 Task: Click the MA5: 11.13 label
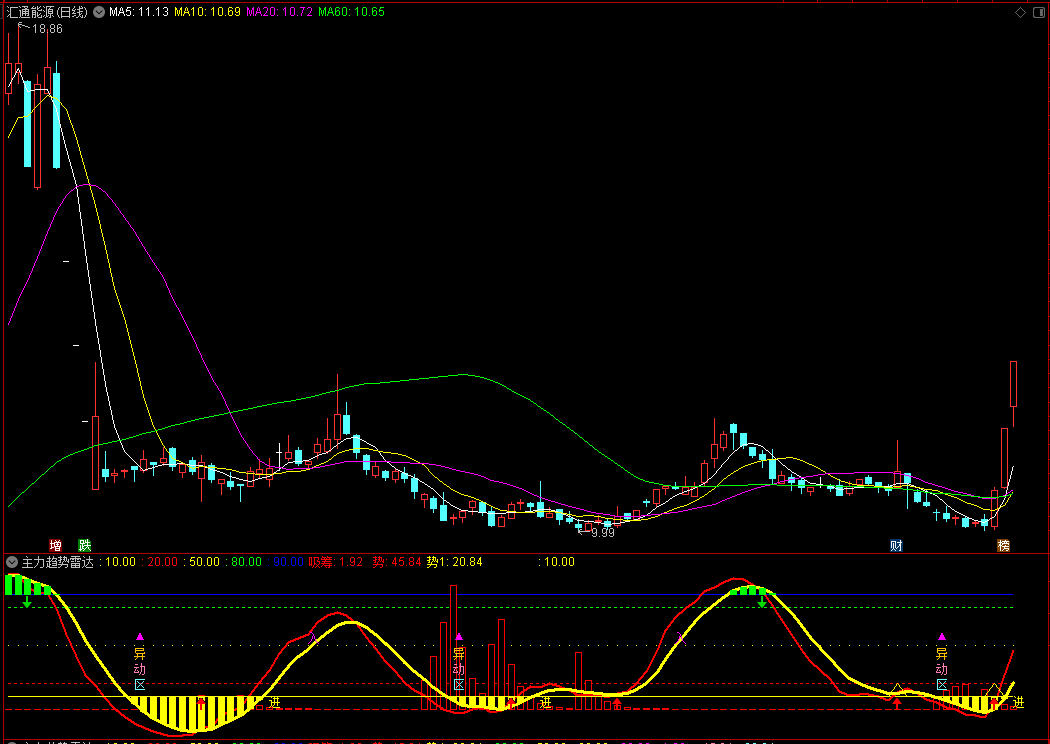click(x=139, y=12)
